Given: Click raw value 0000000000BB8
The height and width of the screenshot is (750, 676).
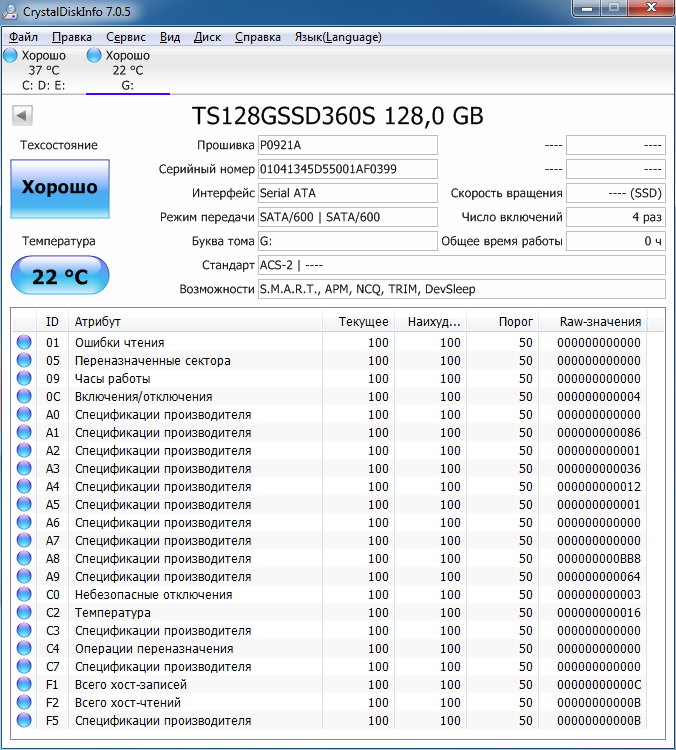Looking at the screenshot, I should click(x=598, y=559).
